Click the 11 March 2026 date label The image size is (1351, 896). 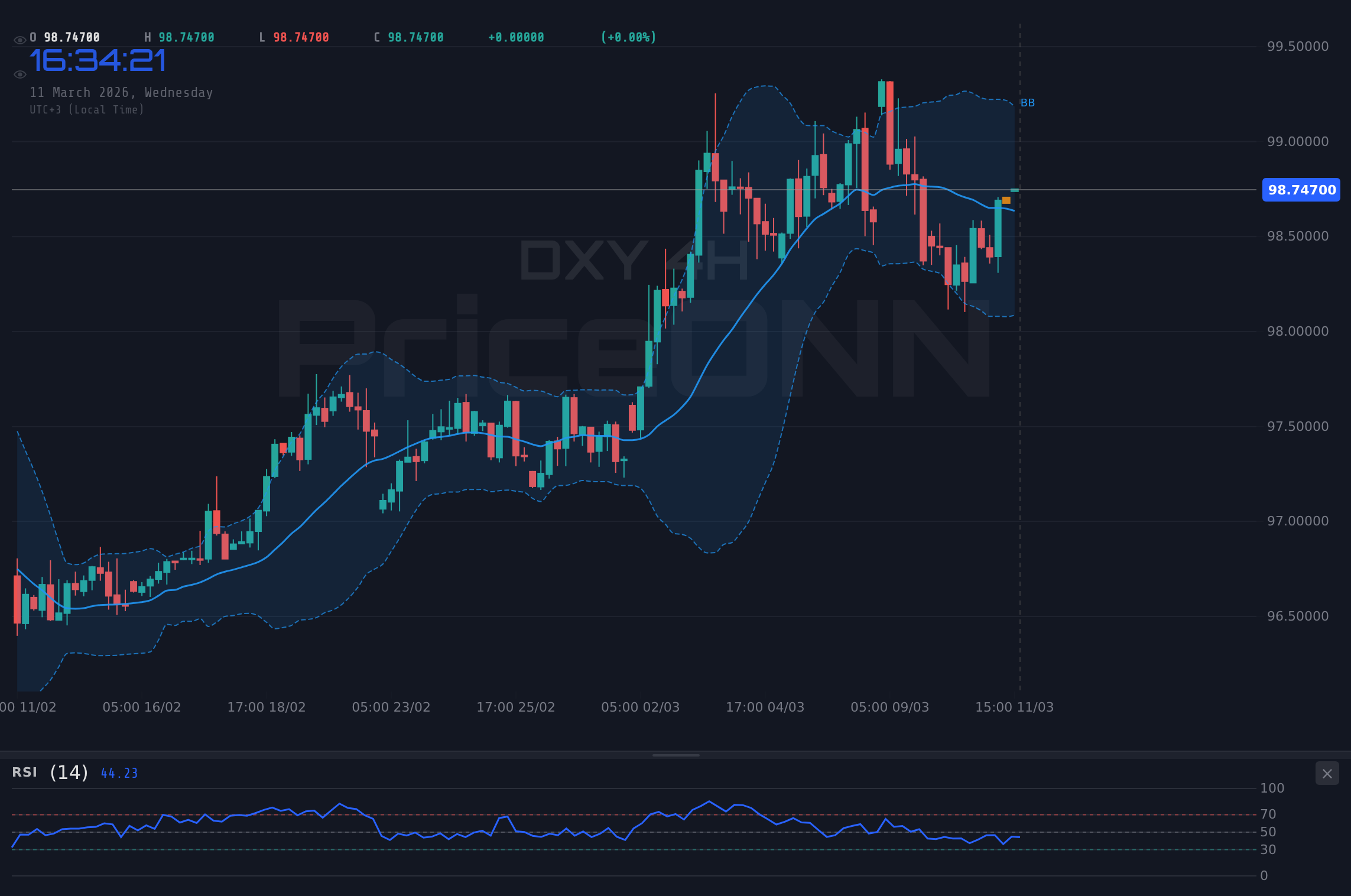121,92
